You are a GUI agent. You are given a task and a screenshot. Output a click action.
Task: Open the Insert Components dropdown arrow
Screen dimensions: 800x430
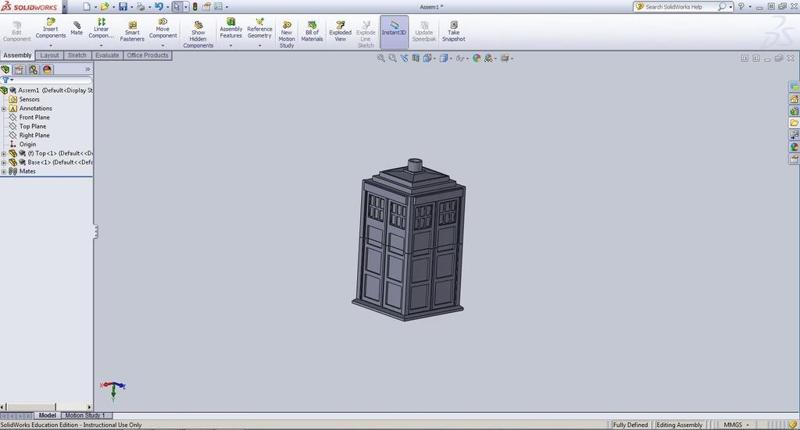point(51,45)
